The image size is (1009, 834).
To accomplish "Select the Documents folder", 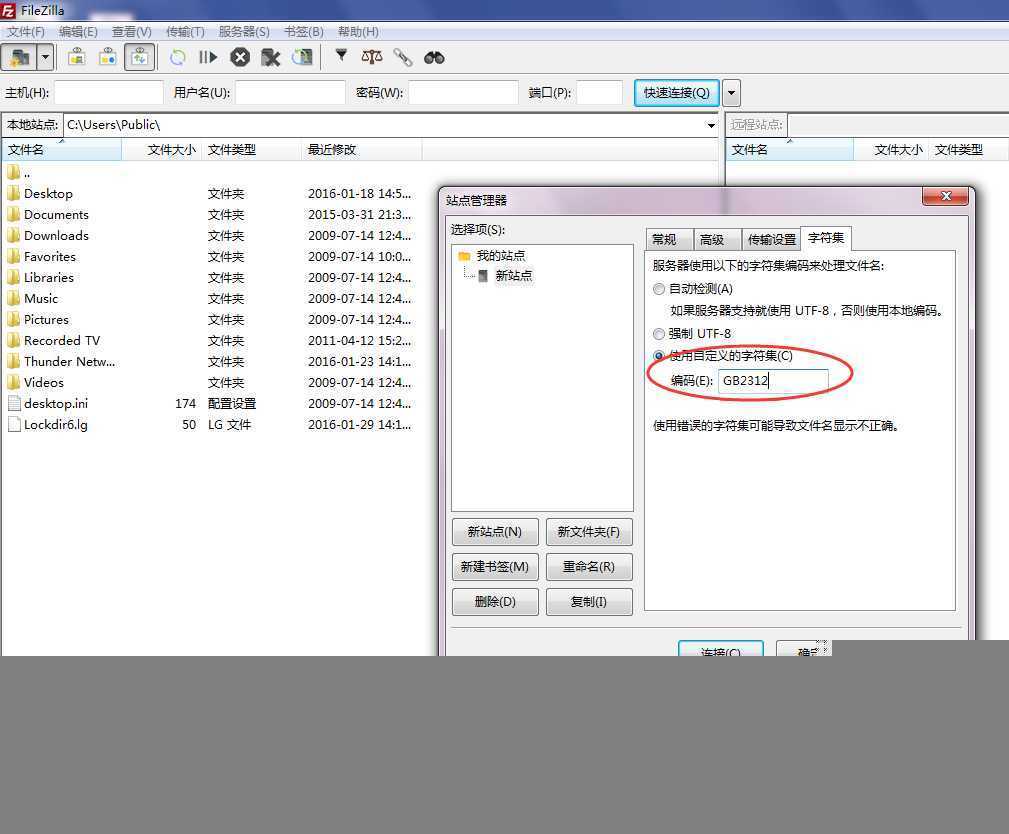I will 56,214.
